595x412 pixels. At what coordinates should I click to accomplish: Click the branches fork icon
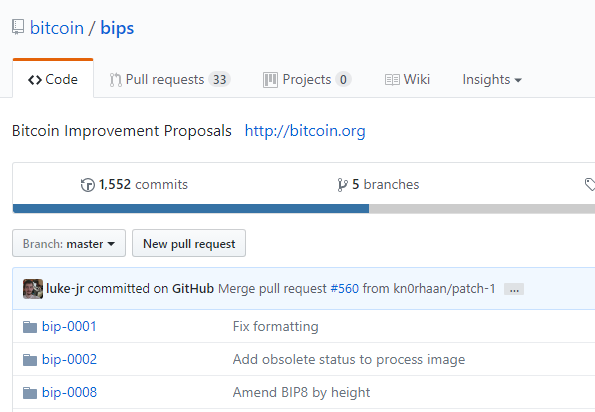342,185
